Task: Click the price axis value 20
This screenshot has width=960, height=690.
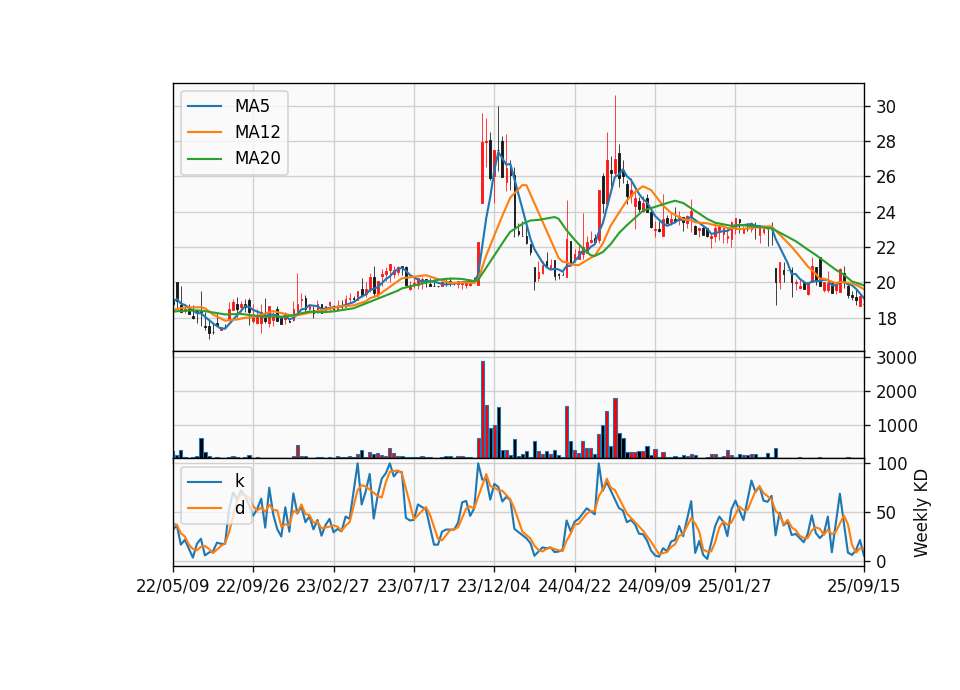Action: [x=886, y=283]
